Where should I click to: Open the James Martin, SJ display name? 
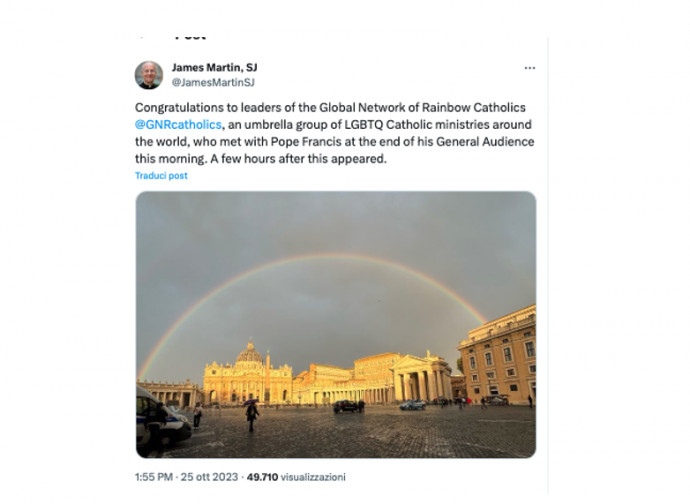point(214,67)
